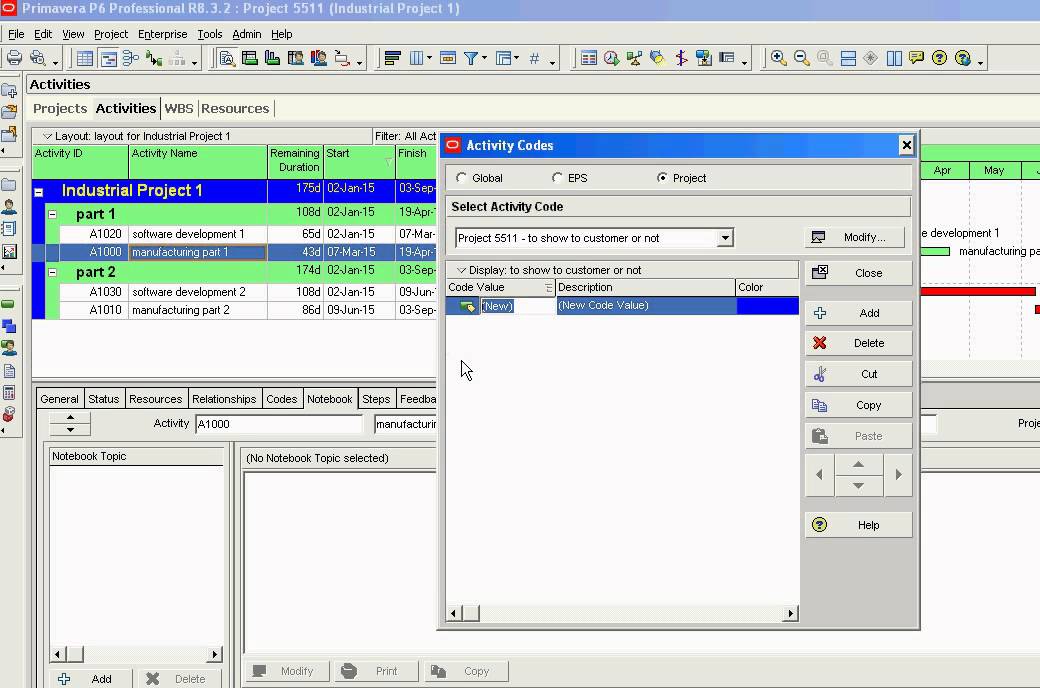Screen dimensions: 1040x688
Task: Select the EPS radio button
Action: [557, 178]
